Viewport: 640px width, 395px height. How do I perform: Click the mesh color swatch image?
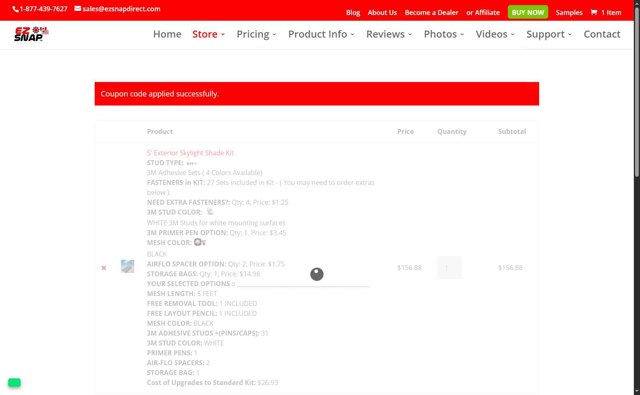(x=200, y=242)
